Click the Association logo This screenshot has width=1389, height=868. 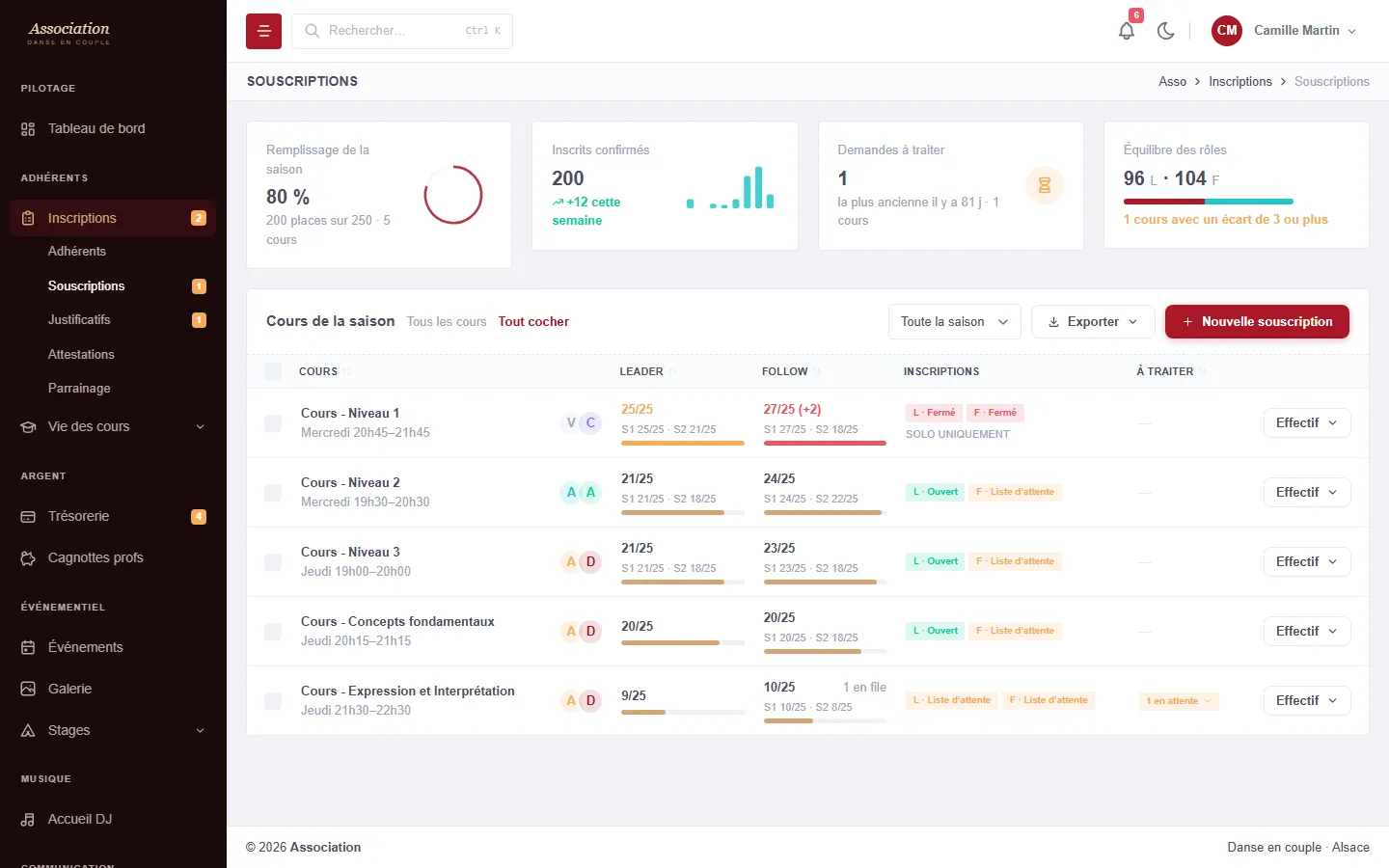(68, 33)
